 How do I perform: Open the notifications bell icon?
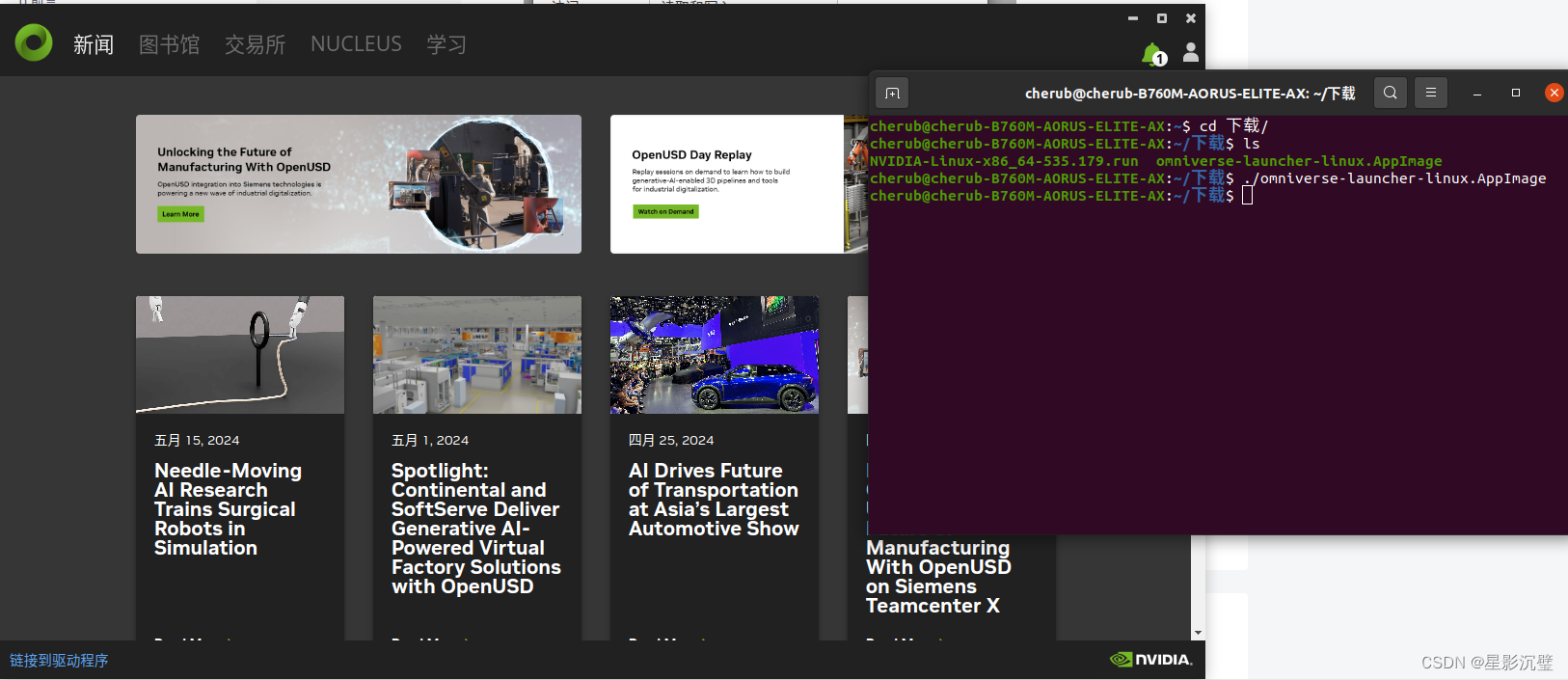pyautogui.click(x=1153, y=54)
